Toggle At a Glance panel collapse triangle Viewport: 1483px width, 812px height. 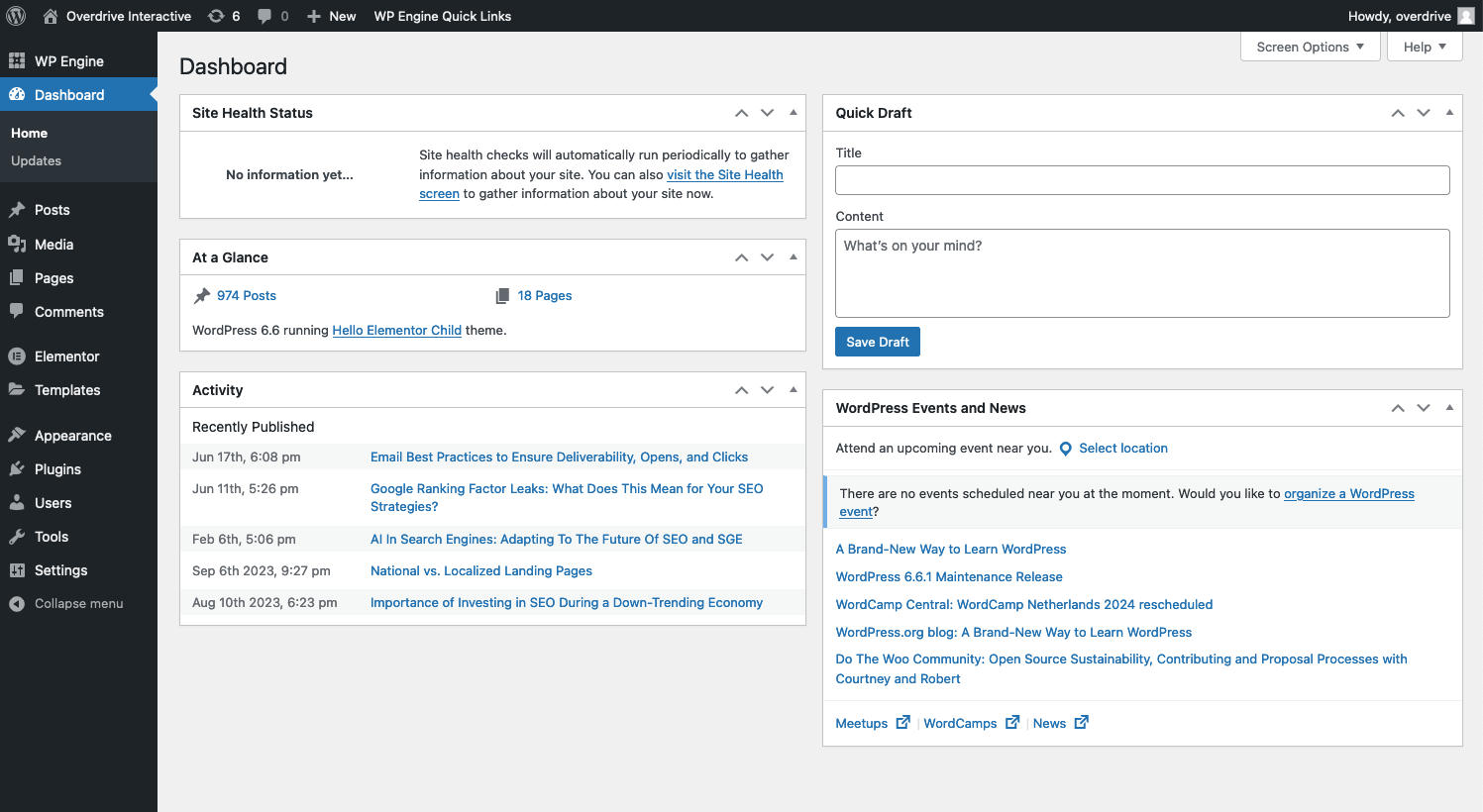click(x=794, y=257)
